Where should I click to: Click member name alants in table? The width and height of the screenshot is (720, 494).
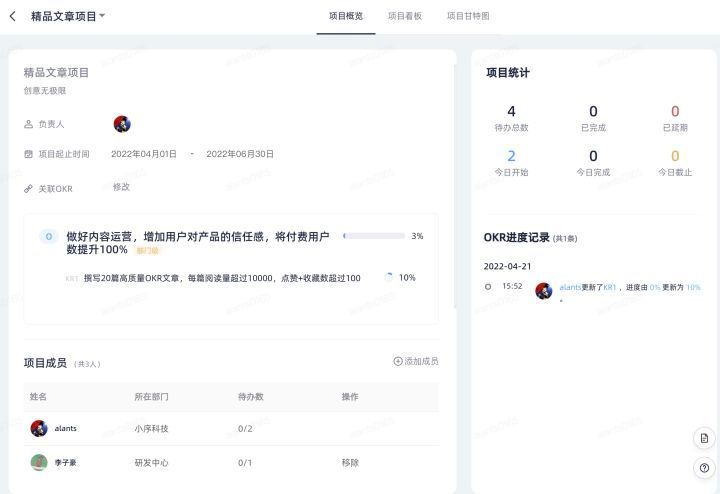tap(66, 428)
